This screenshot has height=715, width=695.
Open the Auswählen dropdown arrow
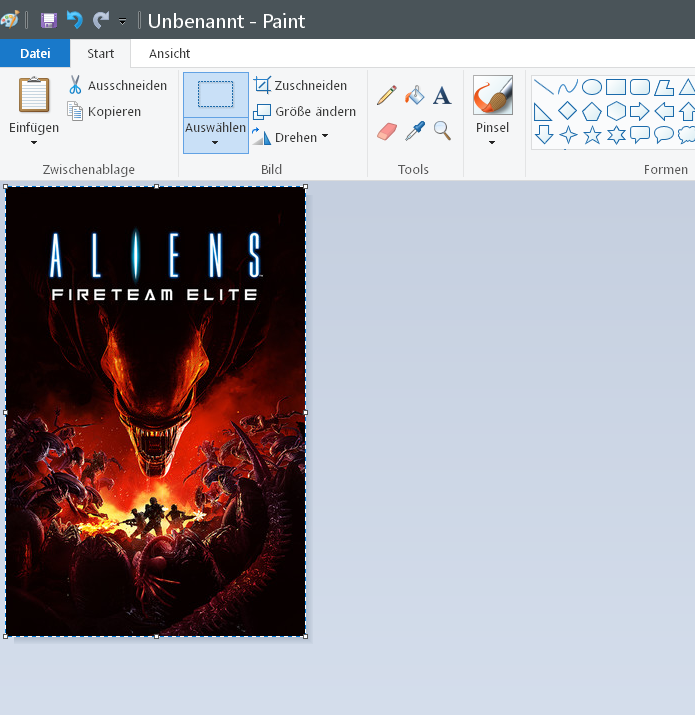(215, 142)
